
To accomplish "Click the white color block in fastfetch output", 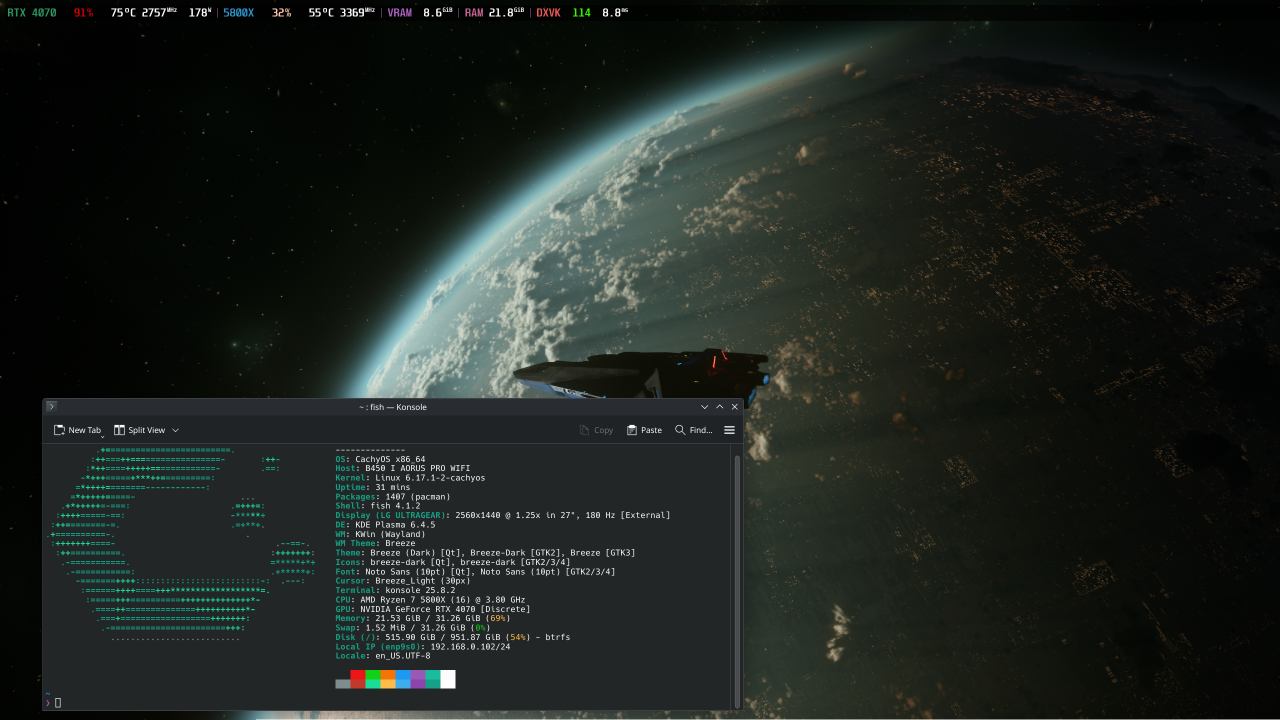I will [448, 679].
